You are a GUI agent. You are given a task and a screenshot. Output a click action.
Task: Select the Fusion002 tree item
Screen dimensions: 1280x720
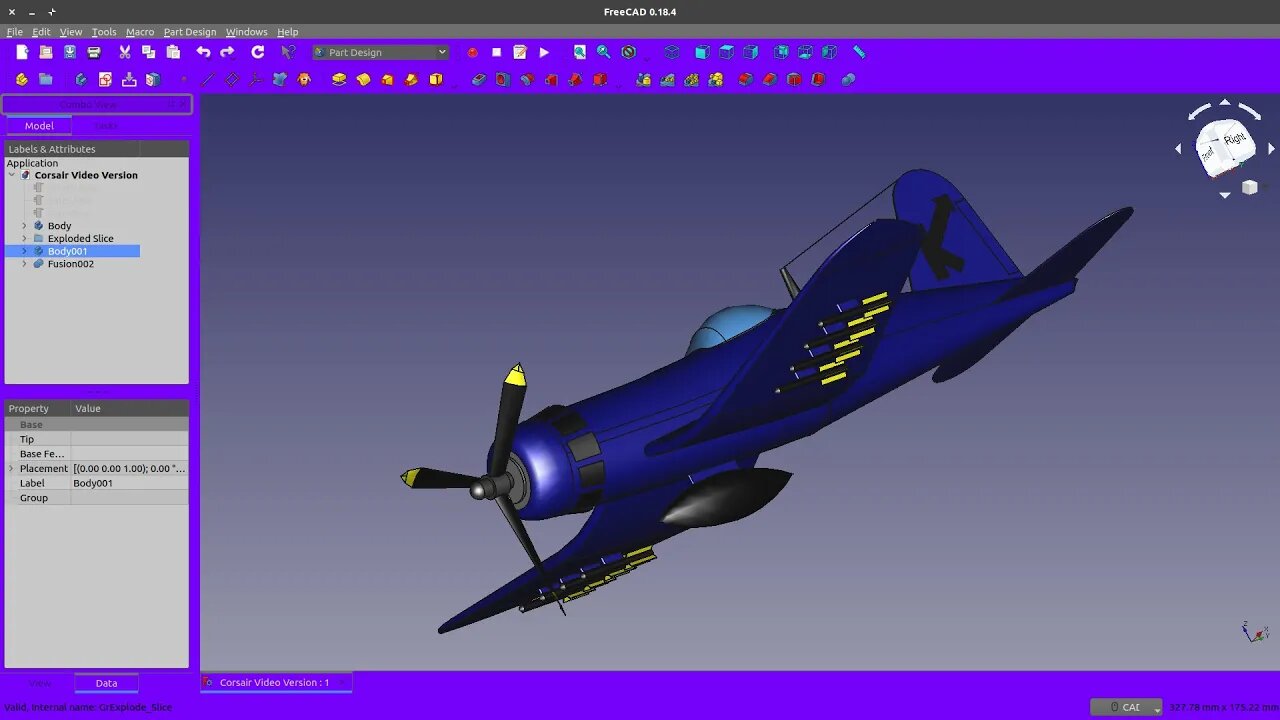pyautogui.click(x=70, y=264)
